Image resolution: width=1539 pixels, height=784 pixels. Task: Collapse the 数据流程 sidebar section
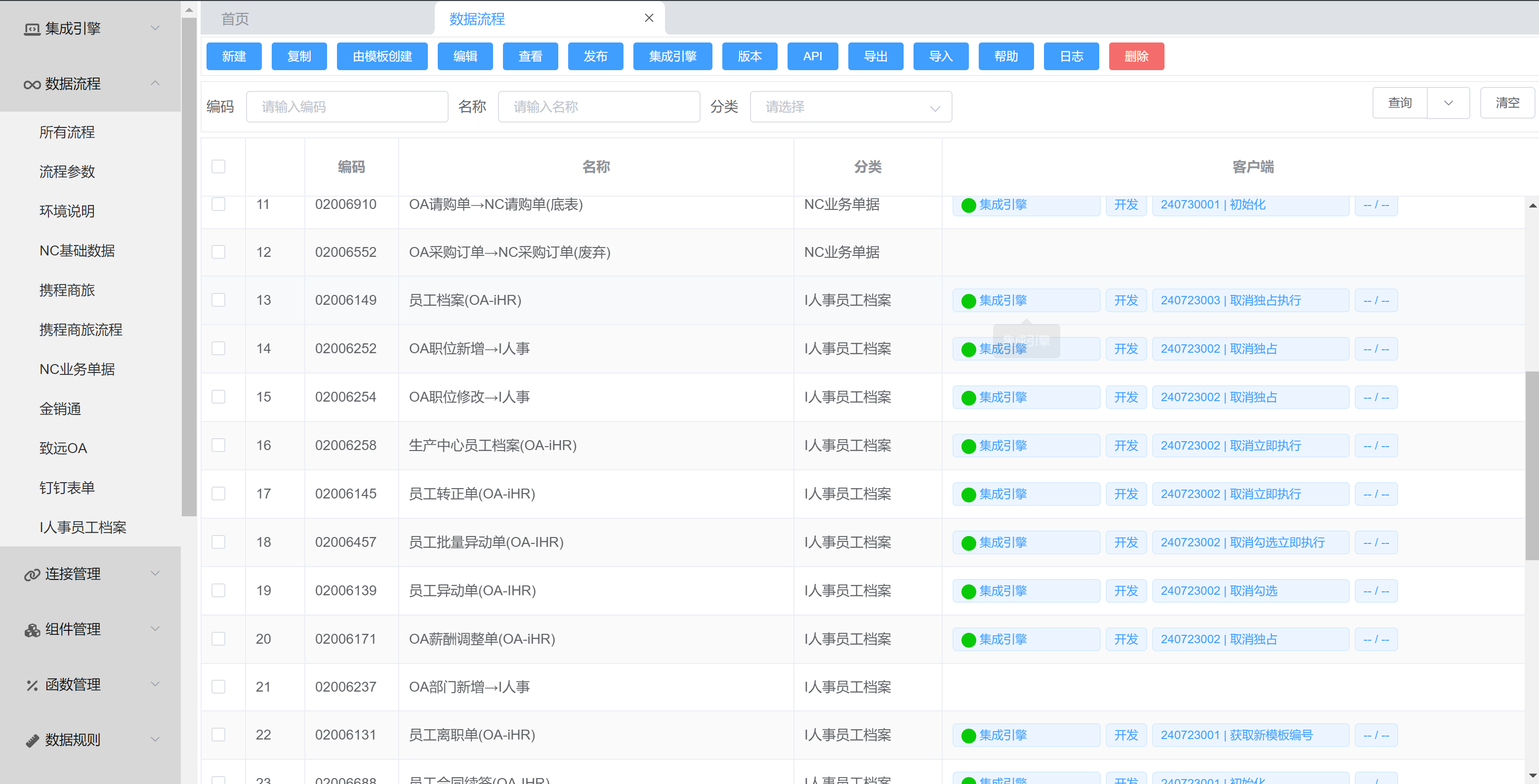tap(155, 83)
